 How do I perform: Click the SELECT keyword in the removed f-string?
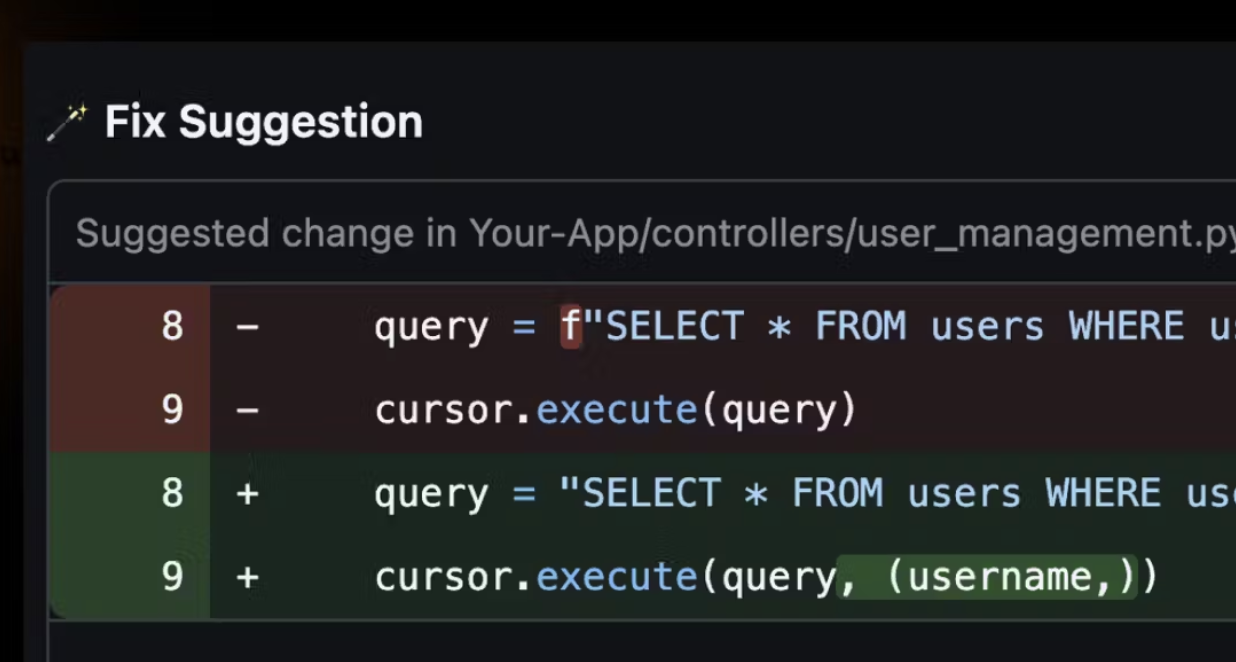point(675,327)
